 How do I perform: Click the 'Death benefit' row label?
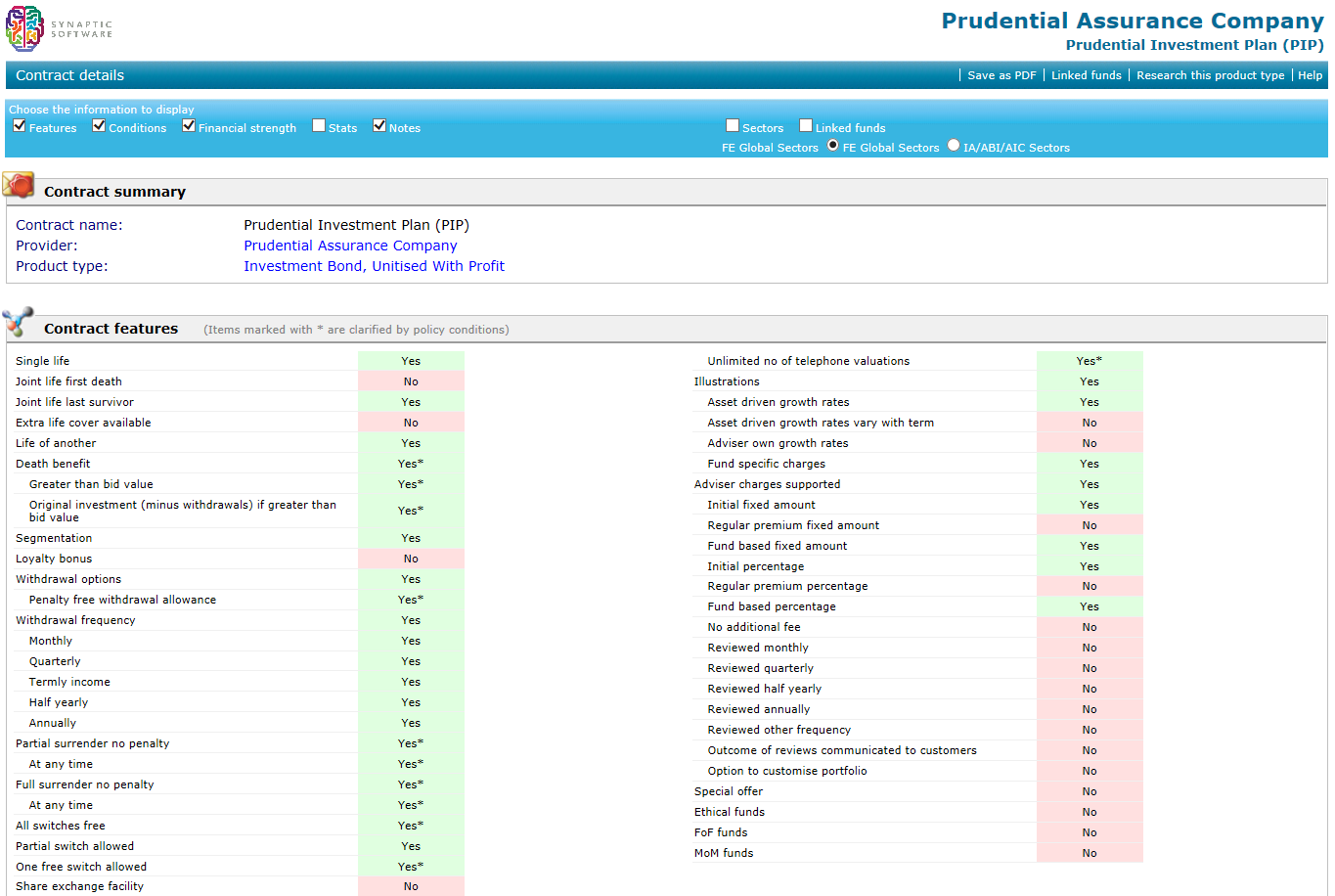point(53,464)
